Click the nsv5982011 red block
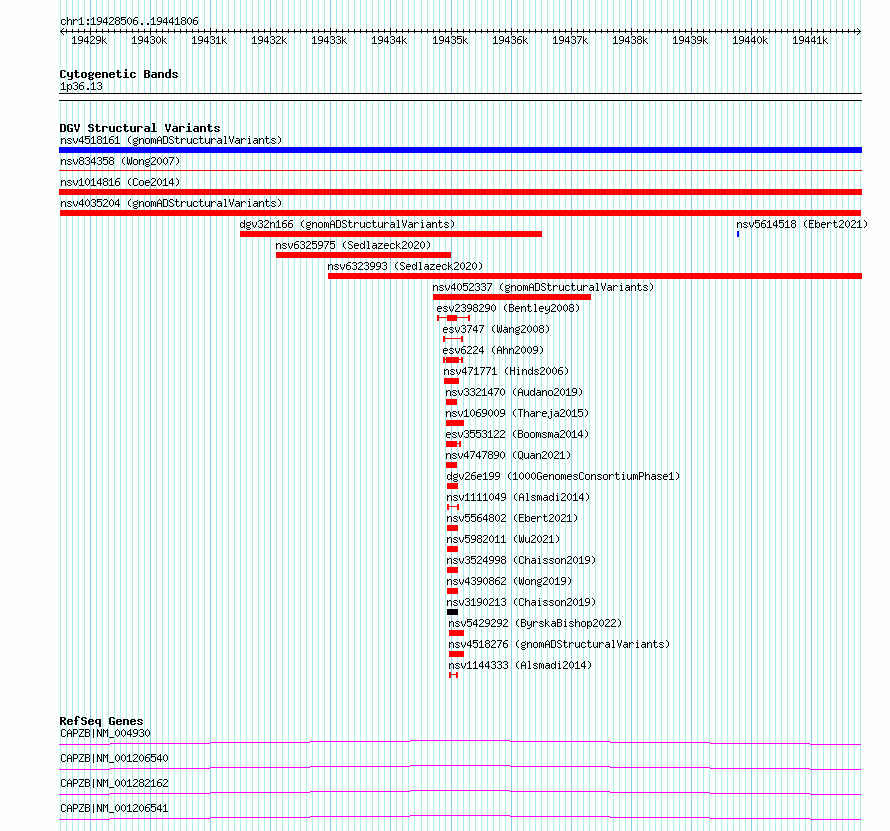This screenshot has width=890, height=831. coord(452,549)
